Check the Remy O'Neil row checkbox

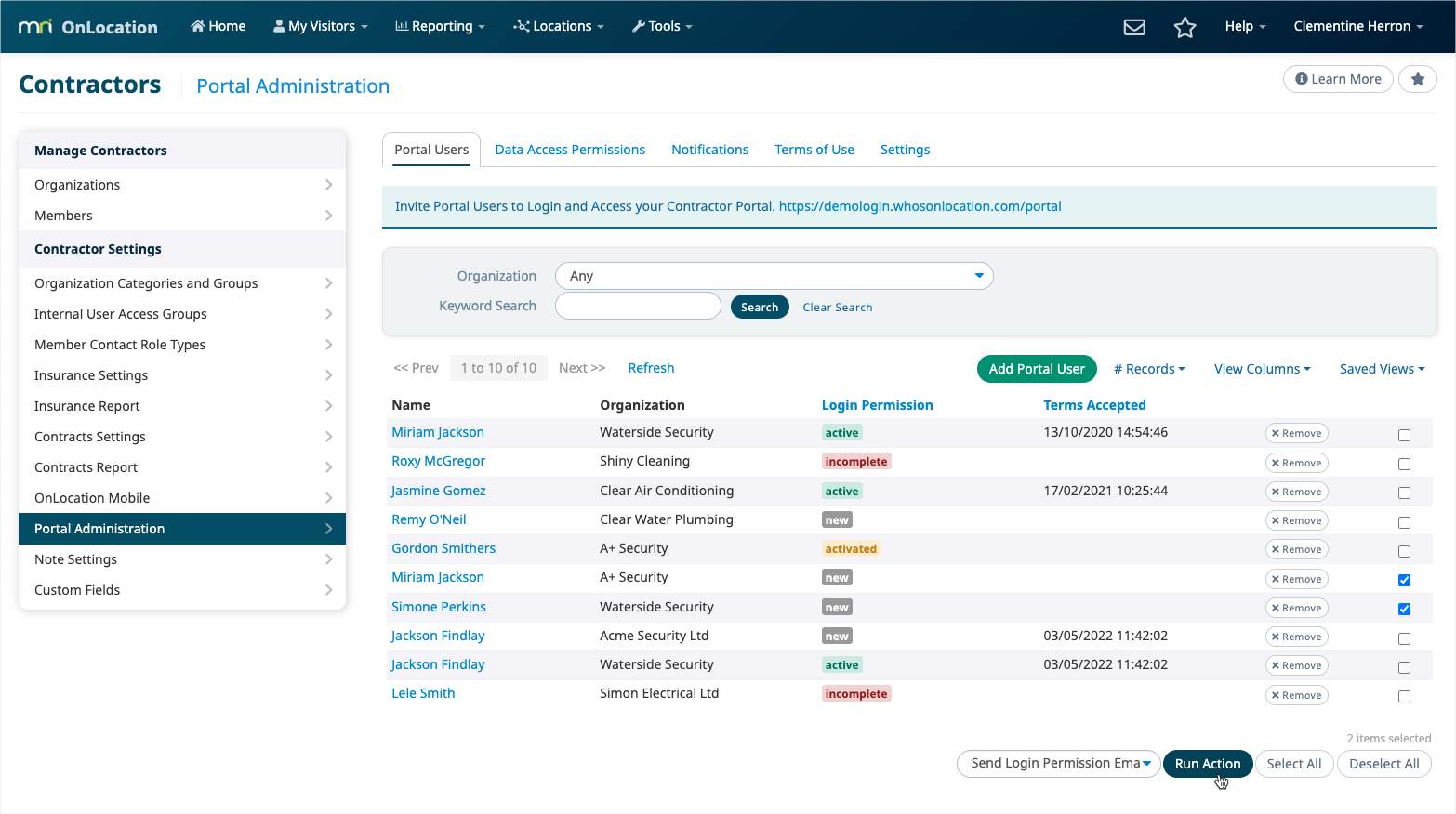coord(1404,522)
